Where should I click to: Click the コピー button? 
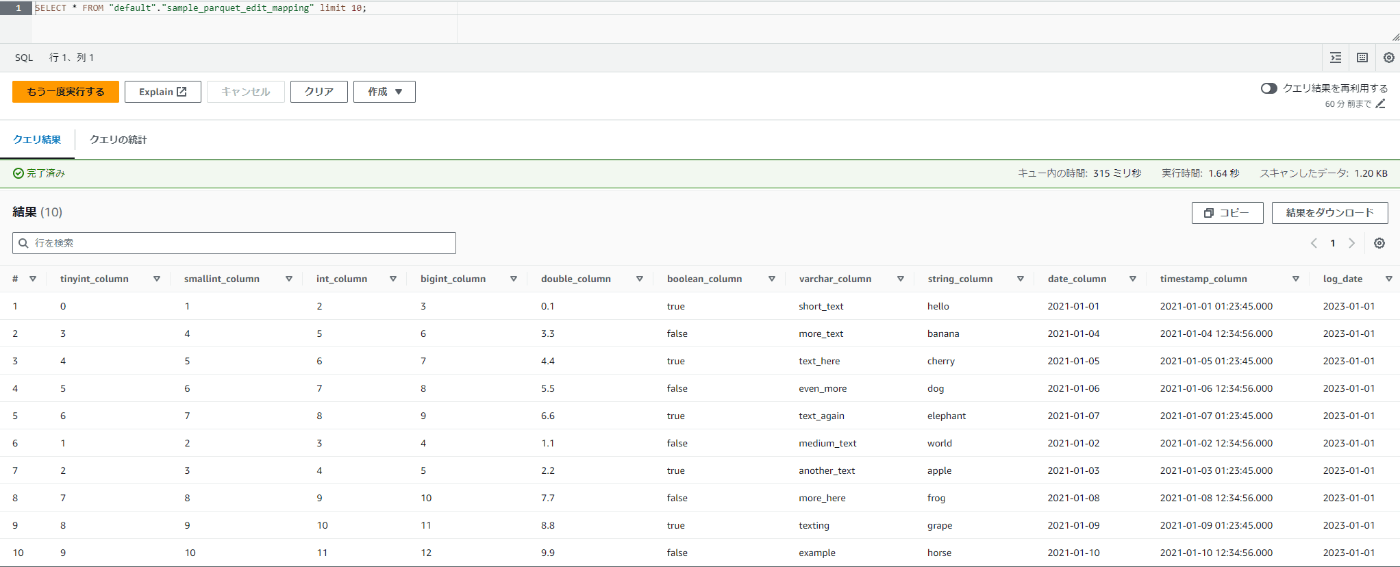pyautogui.click(x=1227, y=213)
